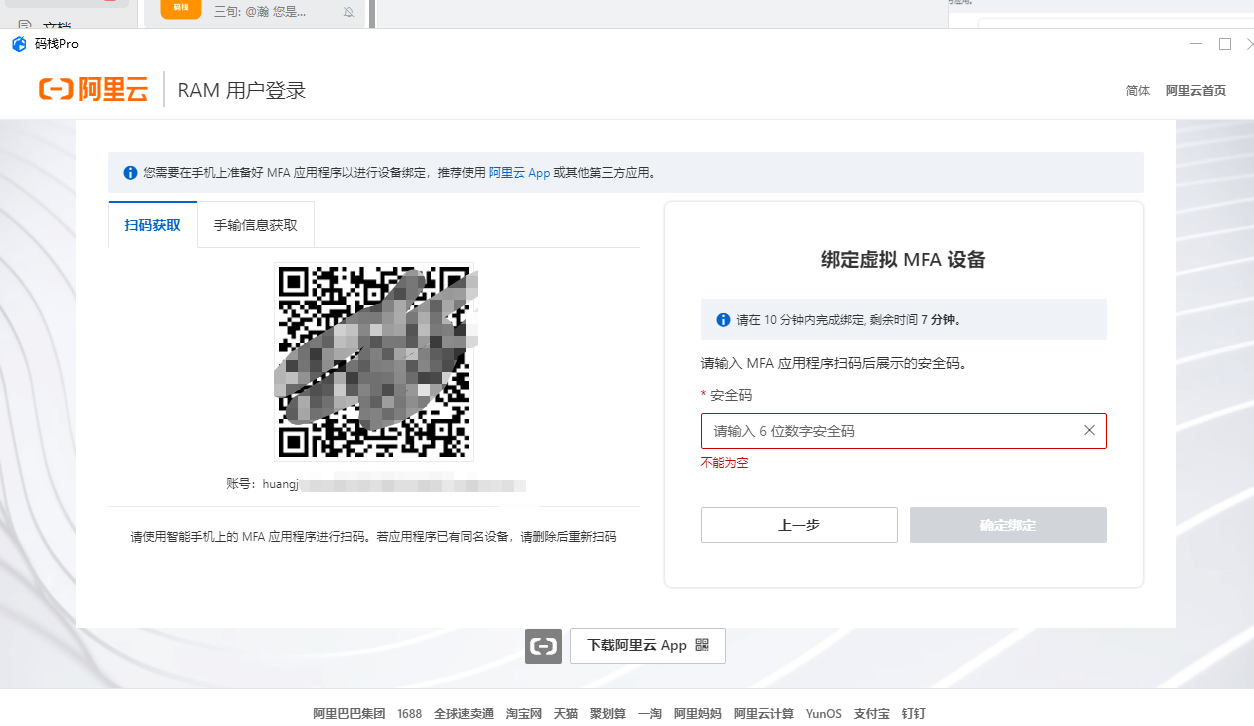This screenshot has height=726, width=1254.
Task: Click the RAM 用户登录 title text
Action: tap(242, 90)
